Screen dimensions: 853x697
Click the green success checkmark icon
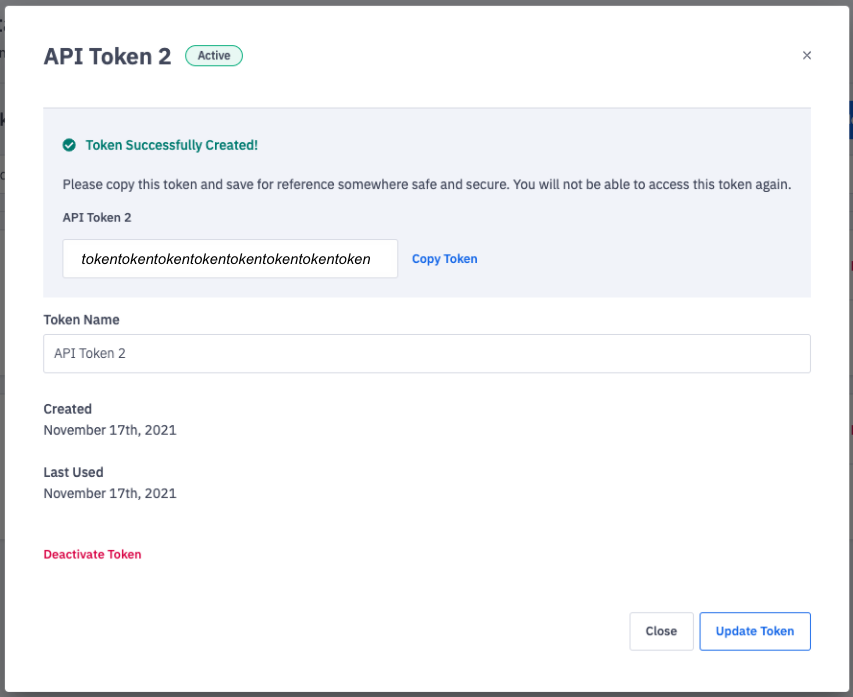click(69, 145)
